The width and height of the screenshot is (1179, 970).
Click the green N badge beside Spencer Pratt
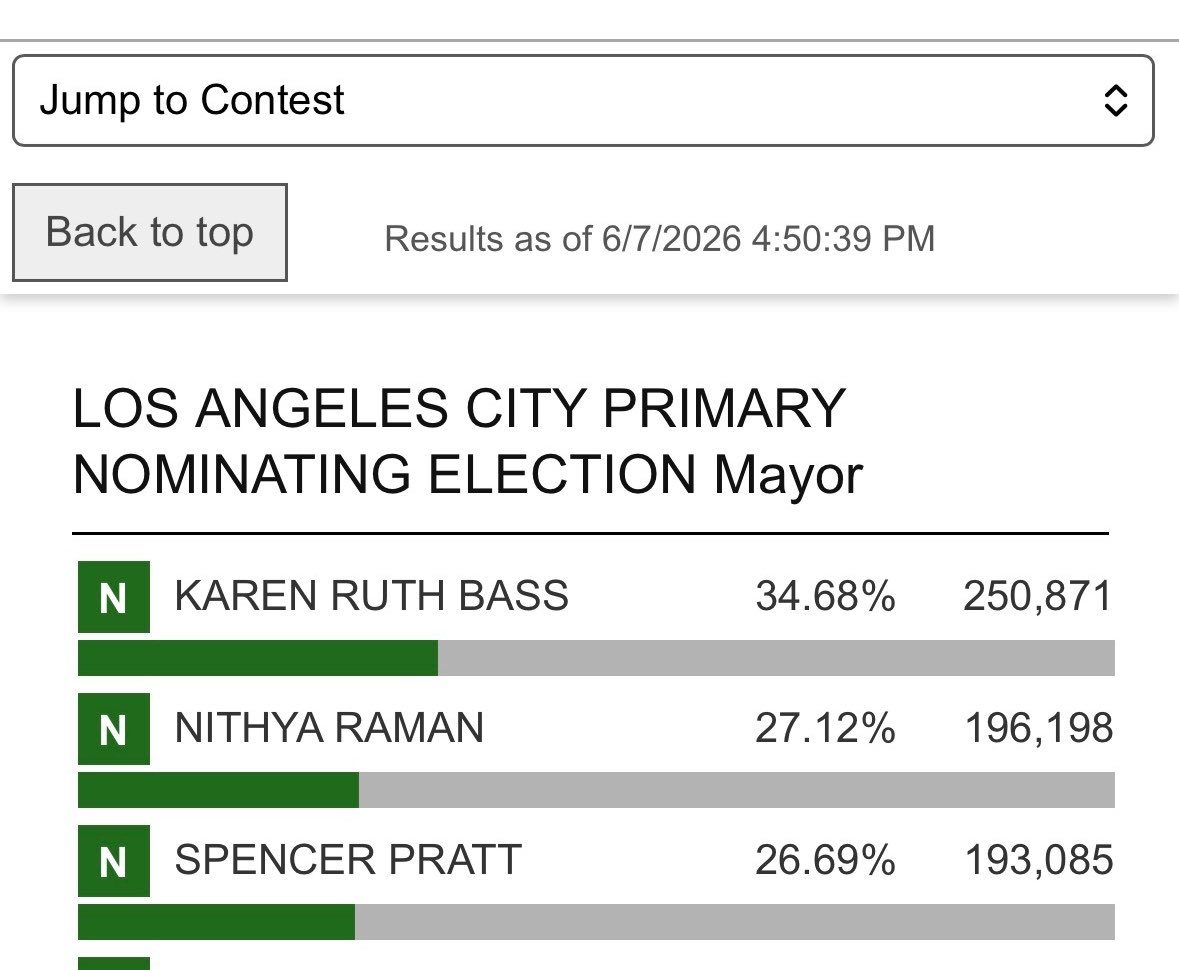pyautogui.click(x=114, y=861)
